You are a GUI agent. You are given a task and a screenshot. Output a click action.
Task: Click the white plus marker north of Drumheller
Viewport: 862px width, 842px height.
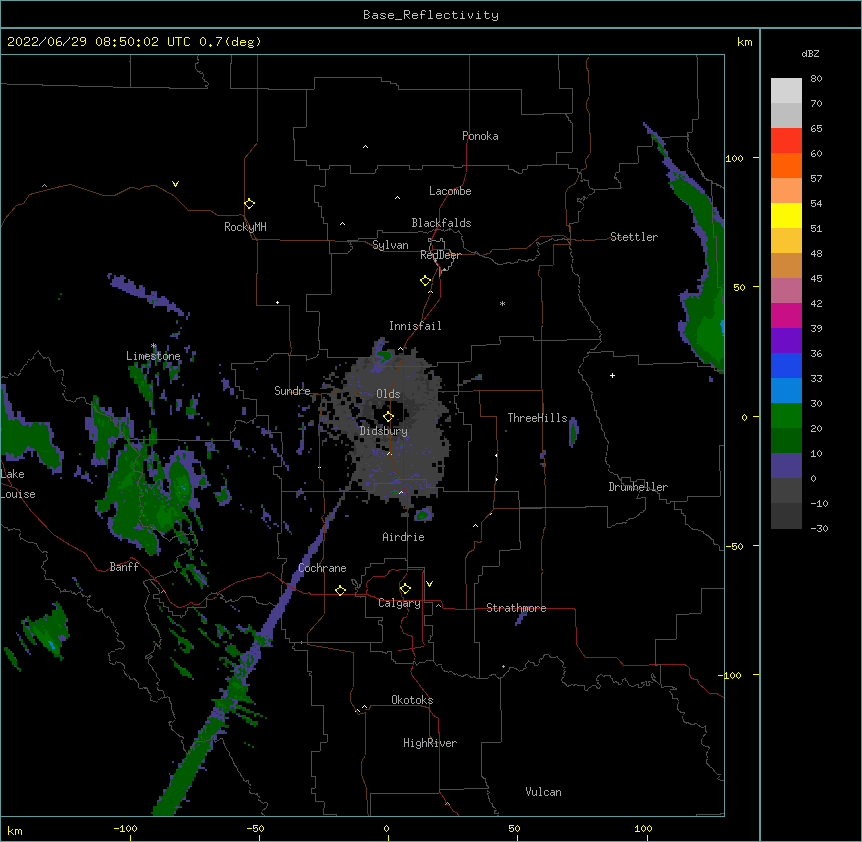click(612, 375)
